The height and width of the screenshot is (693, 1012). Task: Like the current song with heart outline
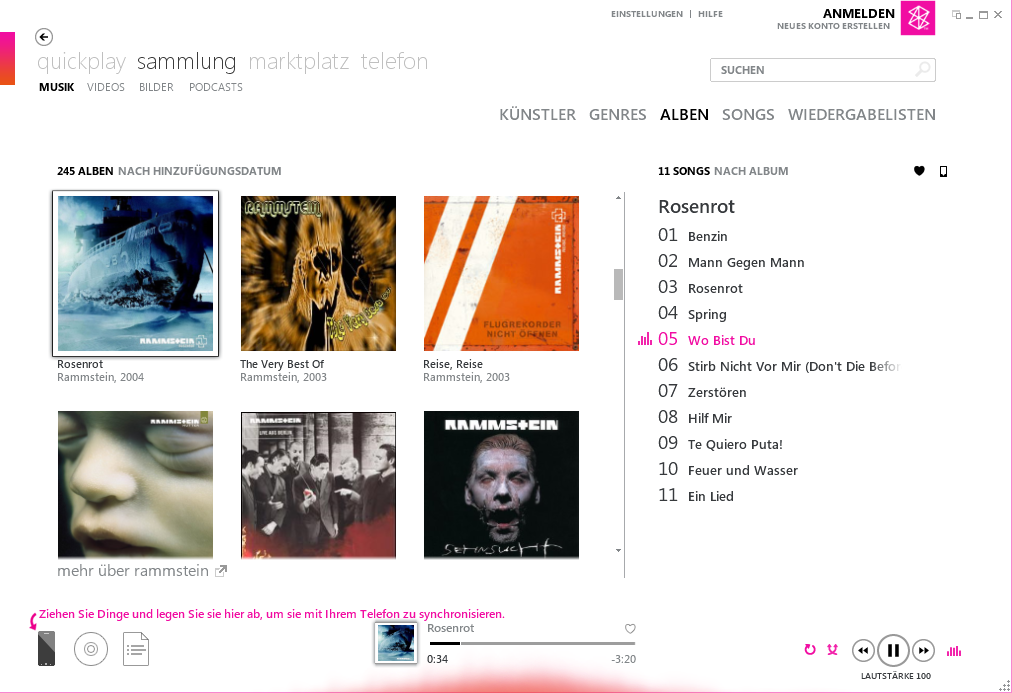tap(630, 628)
